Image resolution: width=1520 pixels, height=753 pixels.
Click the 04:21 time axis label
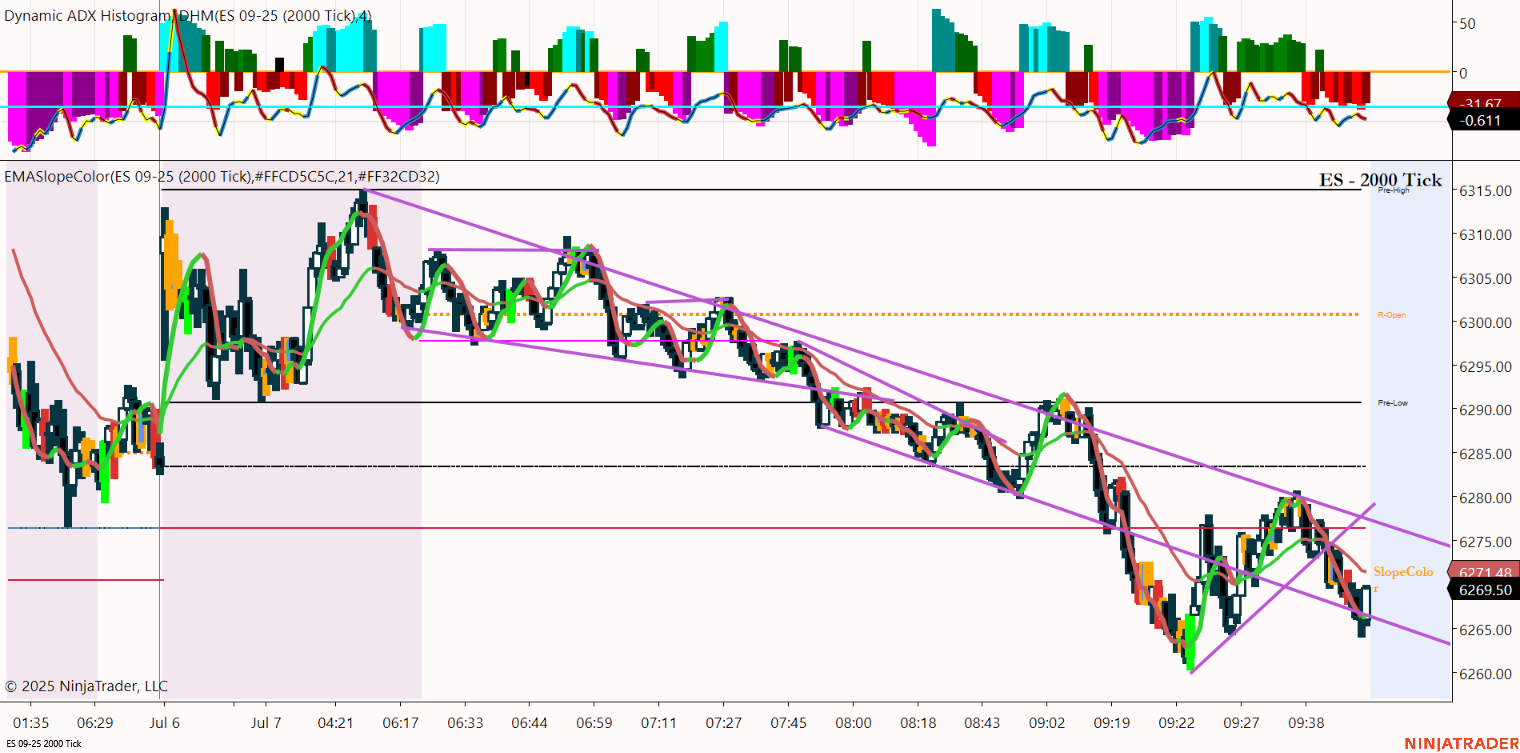pyautogui.click(x=335, y=722)
